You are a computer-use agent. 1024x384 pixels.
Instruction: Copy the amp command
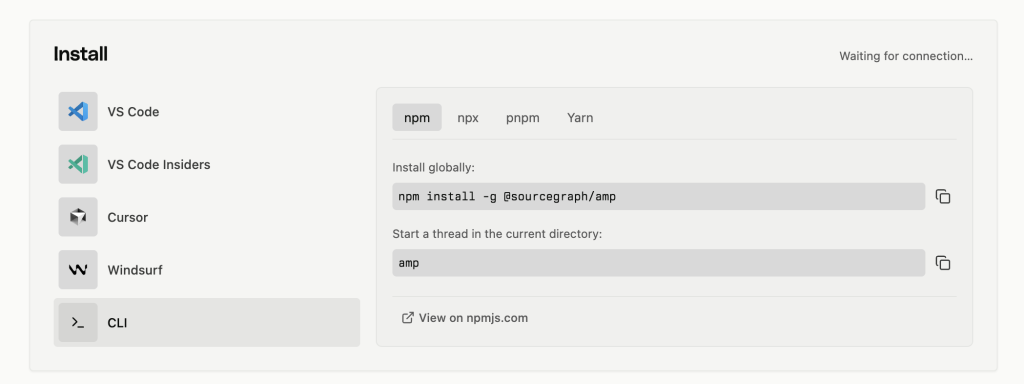(x=942, y=263)
